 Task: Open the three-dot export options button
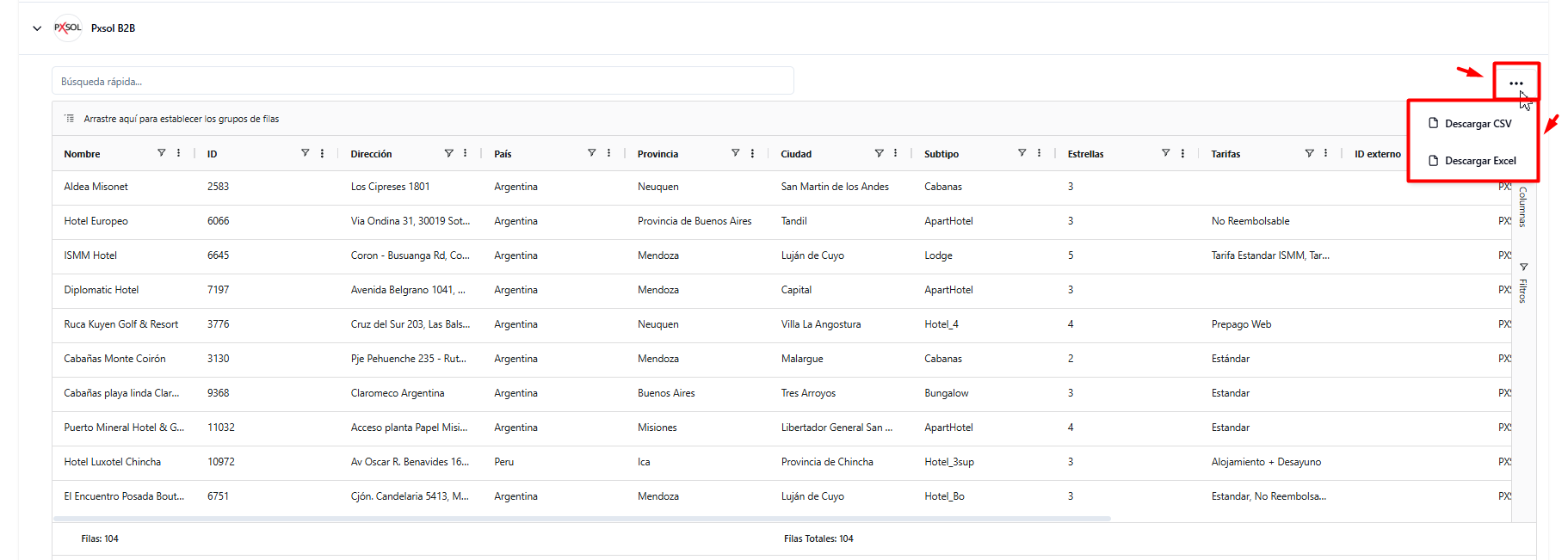pos(1516,83)
